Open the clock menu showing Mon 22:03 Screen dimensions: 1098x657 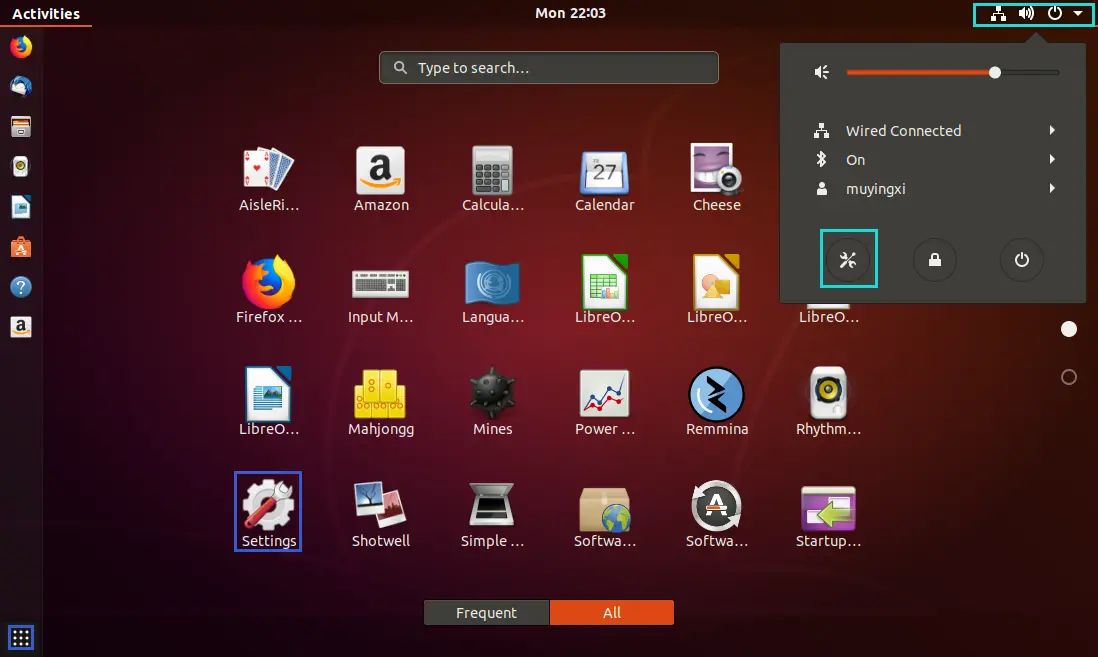click(570, 13)
